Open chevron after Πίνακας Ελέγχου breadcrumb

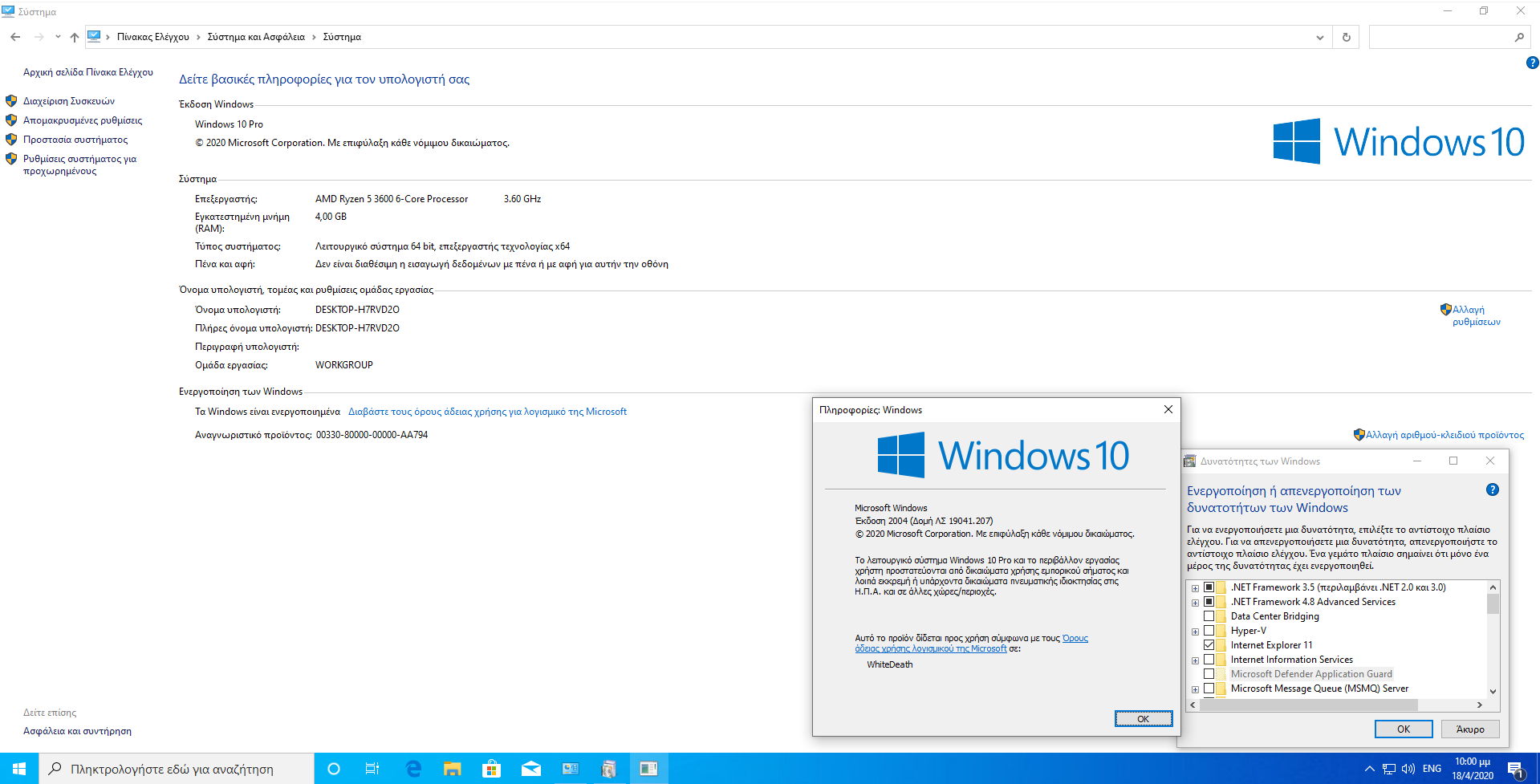(x=198, y=37)
